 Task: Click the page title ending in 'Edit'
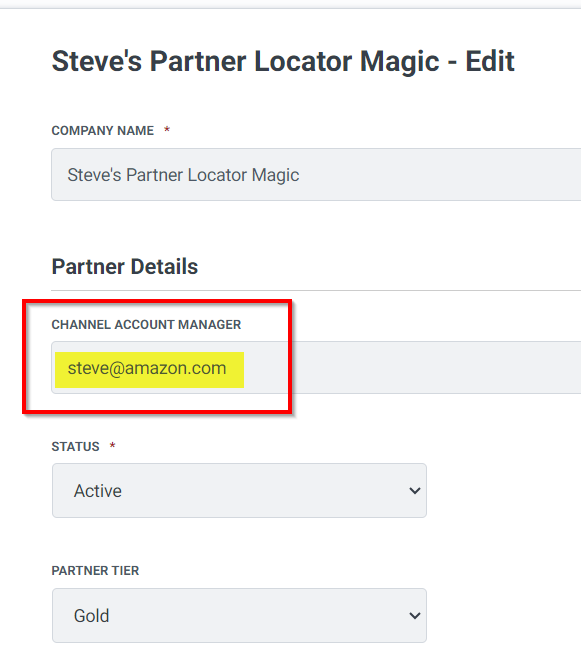coord(283,61)
